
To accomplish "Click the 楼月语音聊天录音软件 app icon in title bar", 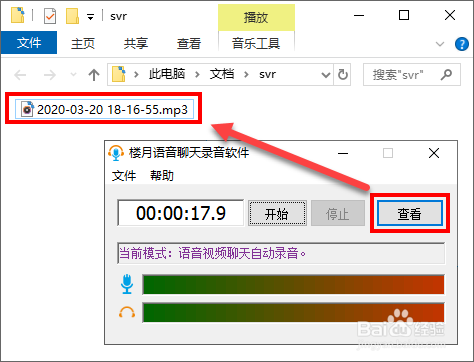I will point(116,153).
